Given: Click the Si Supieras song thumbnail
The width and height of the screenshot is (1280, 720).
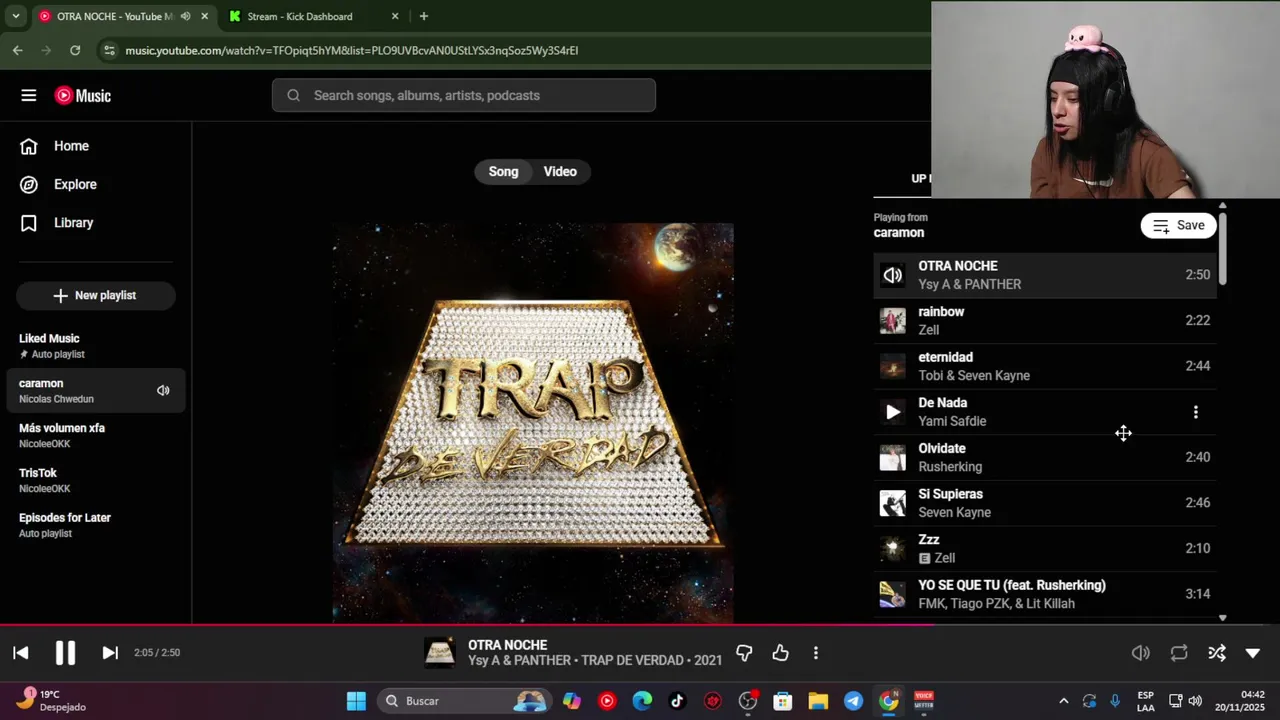Looking at the screenshot, I should click(x=893, y=503).
